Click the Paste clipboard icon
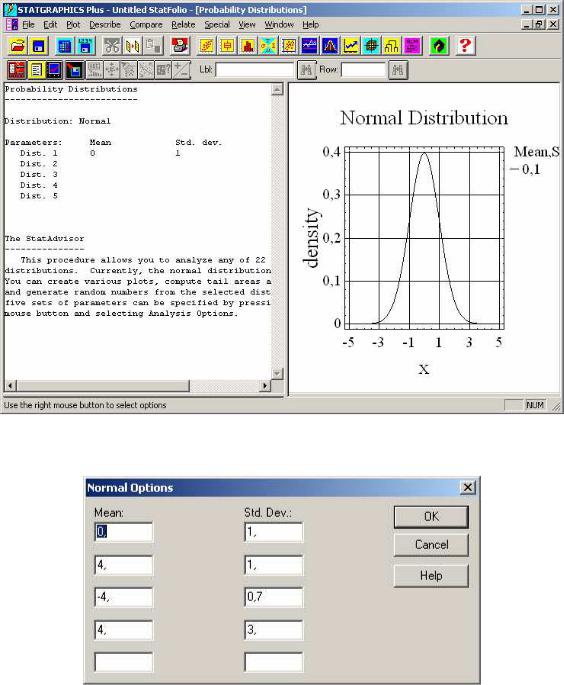 tap(153, 46)
